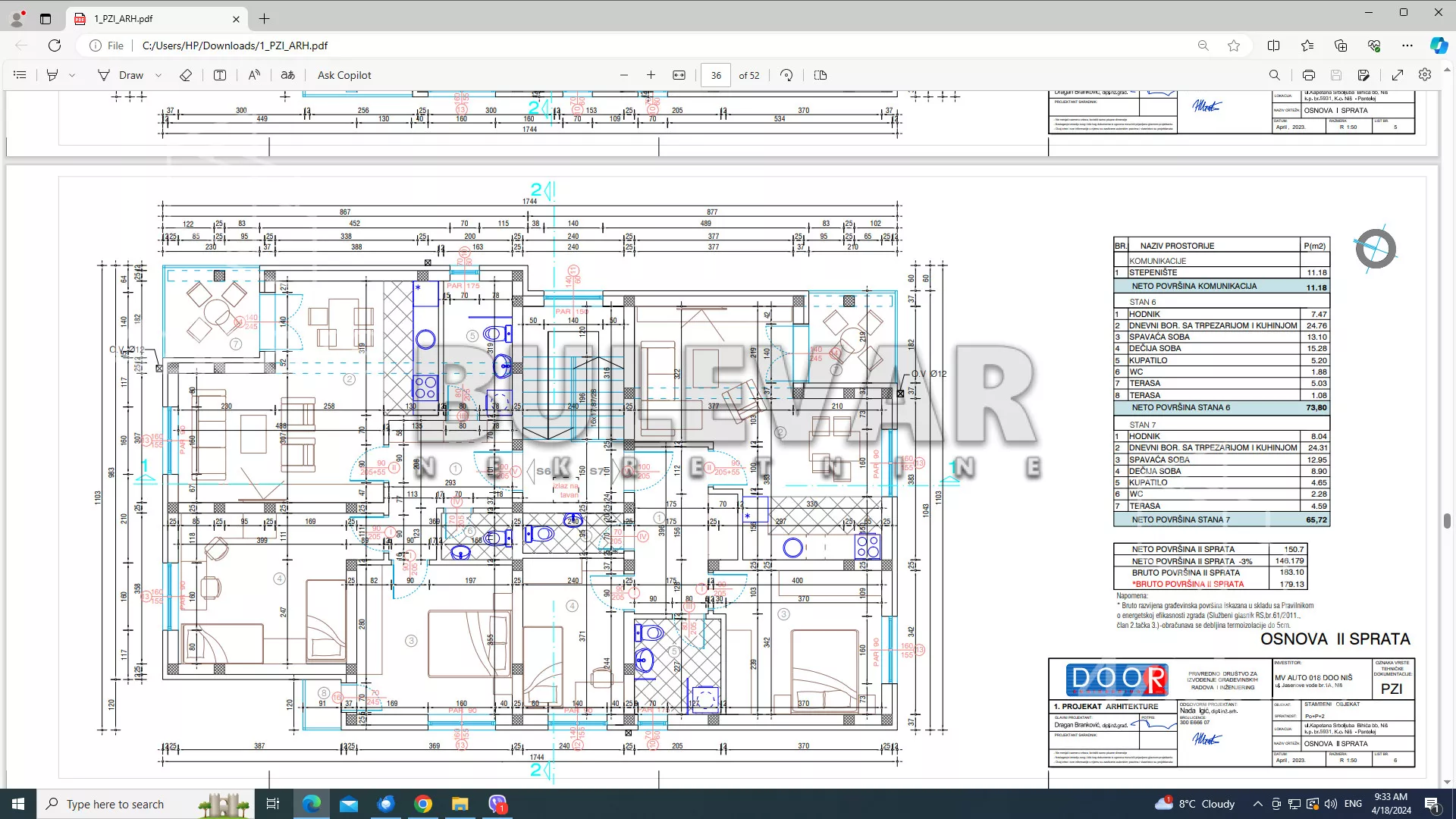The height and width of the screenshot is (819, 1456).
Task: Click the address bar URL
Action: pos(235,45)
